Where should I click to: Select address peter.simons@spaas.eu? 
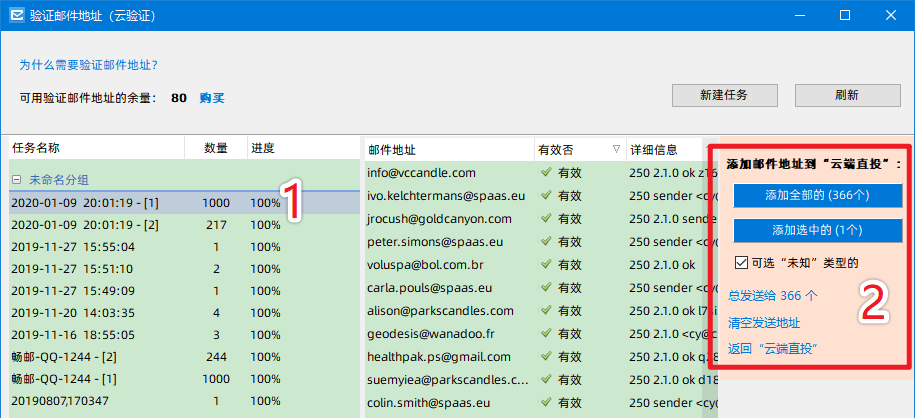435,242
